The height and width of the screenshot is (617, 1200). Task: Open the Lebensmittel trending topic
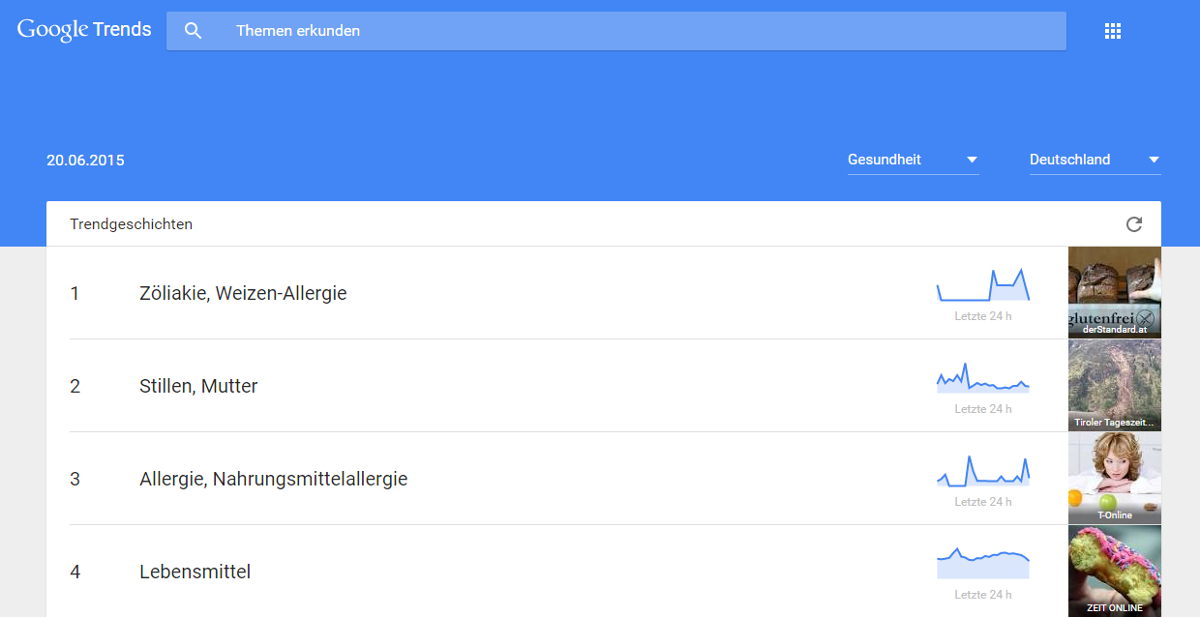[195, 571]
